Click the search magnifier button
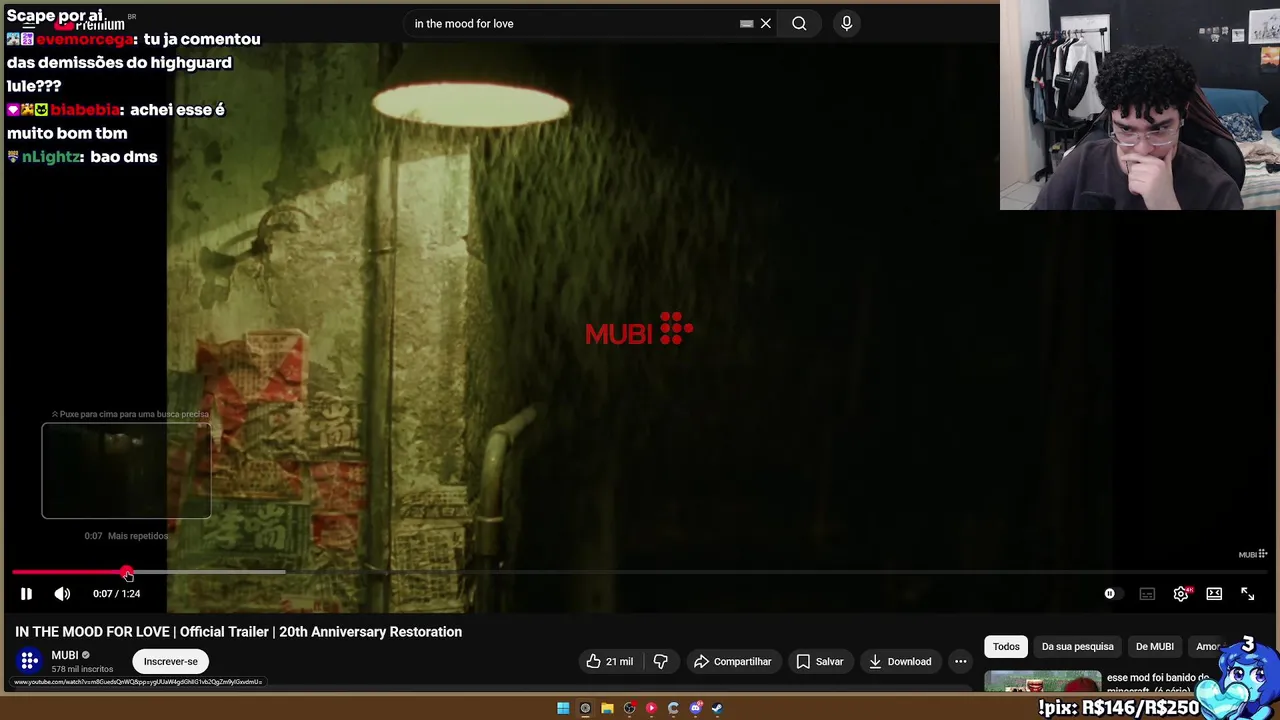1280x720 pixels. coord(799,23)
